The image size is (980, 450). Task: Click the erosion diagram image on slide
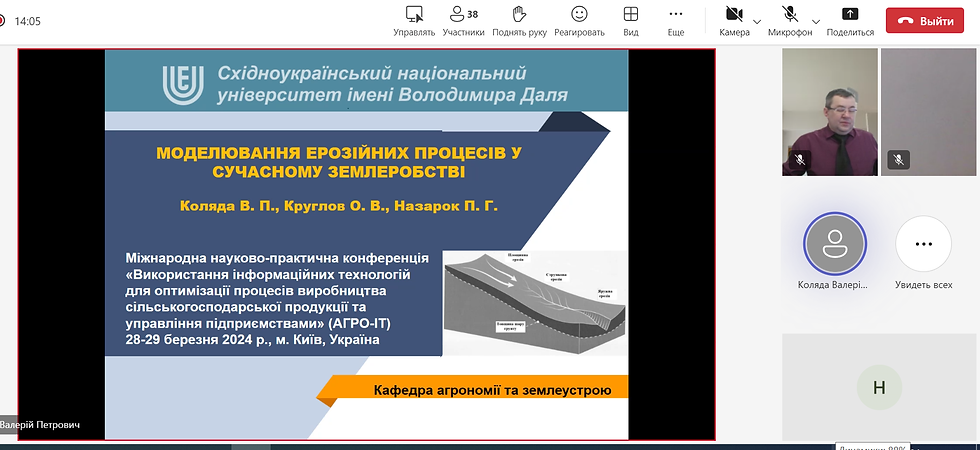click(534, 302)
